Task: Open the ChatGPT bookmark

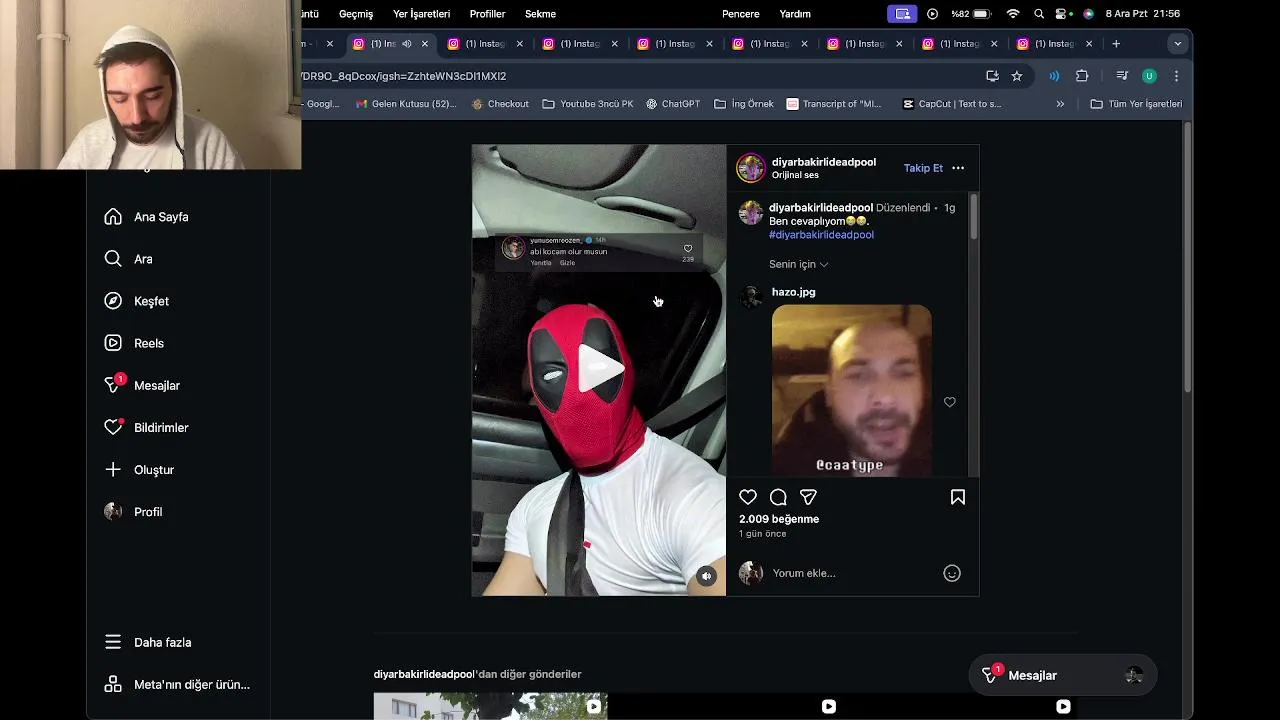Action: click(x=673, y=104)
